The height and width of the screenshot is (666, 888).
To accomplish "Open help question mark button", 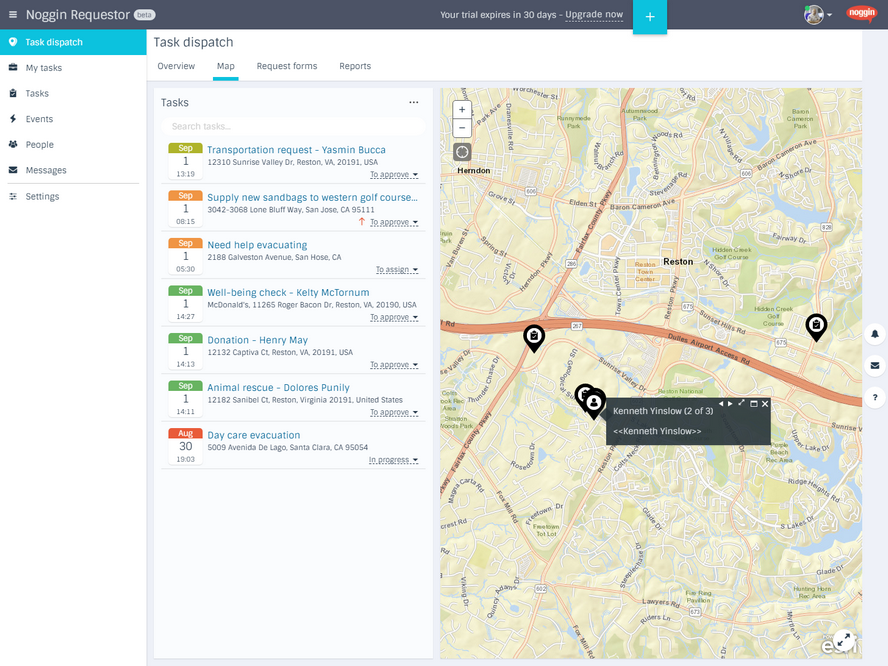I will [875, 397].
